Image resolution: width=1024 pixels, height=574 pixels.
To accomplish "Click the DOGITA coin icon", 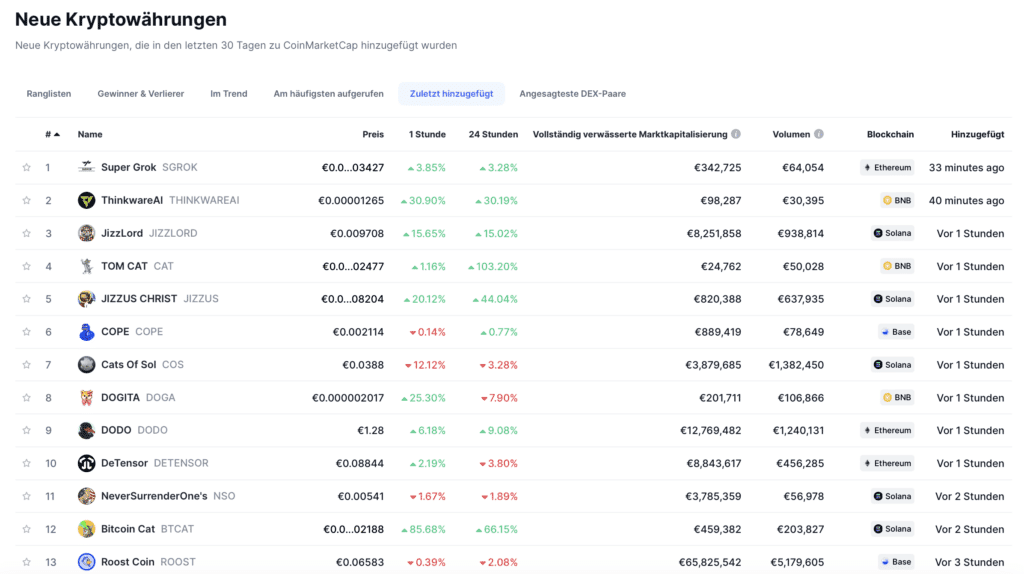I will click(x=87, y=397).
